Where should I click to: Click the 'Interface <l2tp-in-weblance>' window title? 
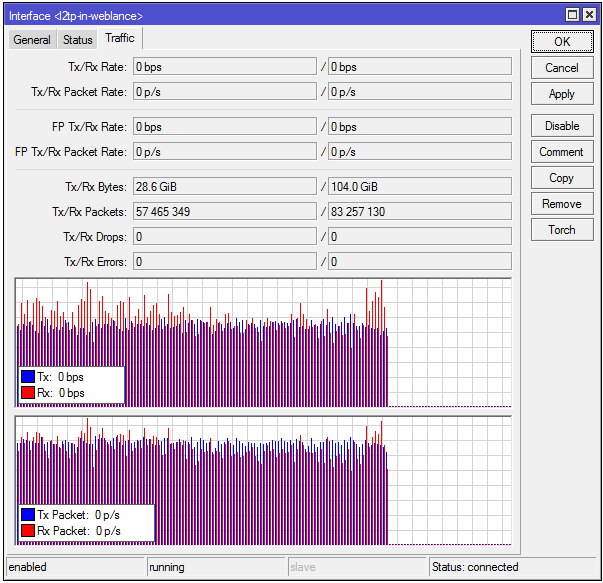76,16
